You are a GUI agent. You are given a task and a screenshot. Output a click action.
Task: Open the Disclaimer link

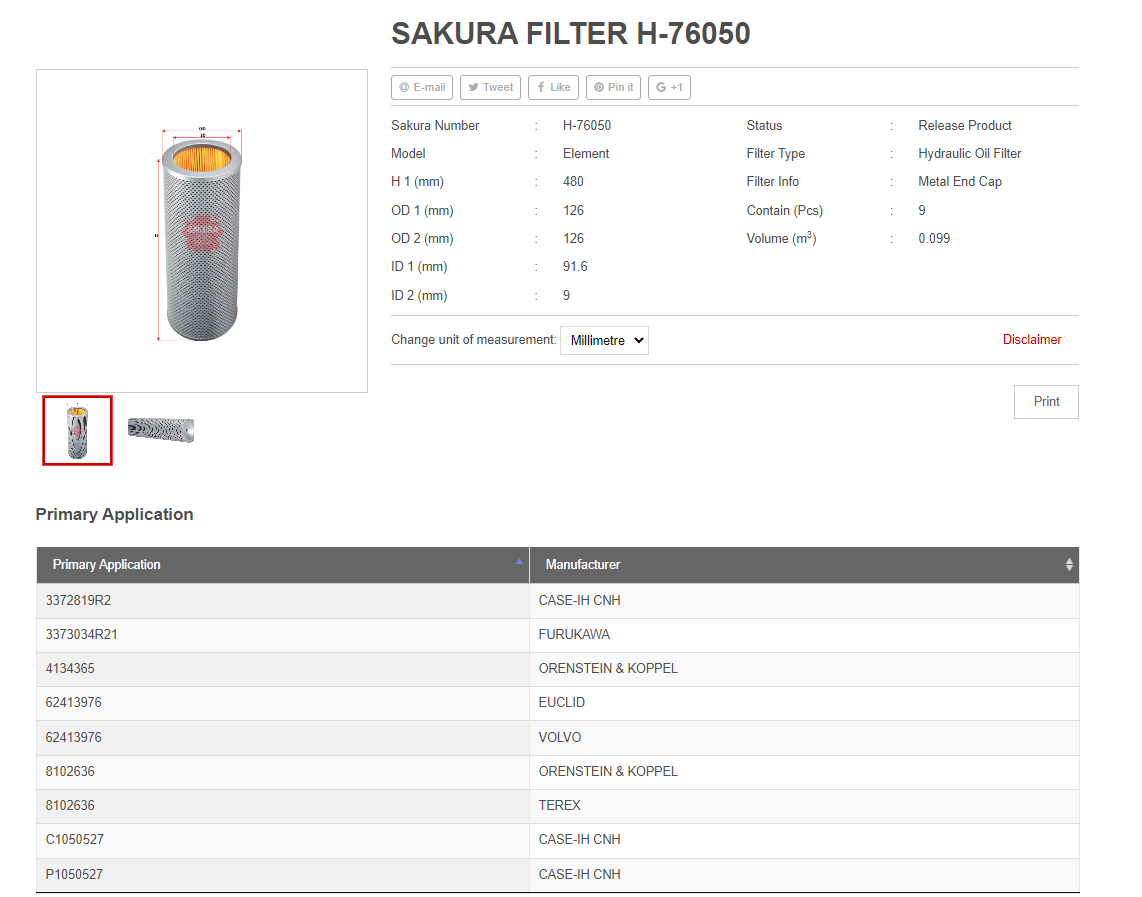coord(1032,340)
